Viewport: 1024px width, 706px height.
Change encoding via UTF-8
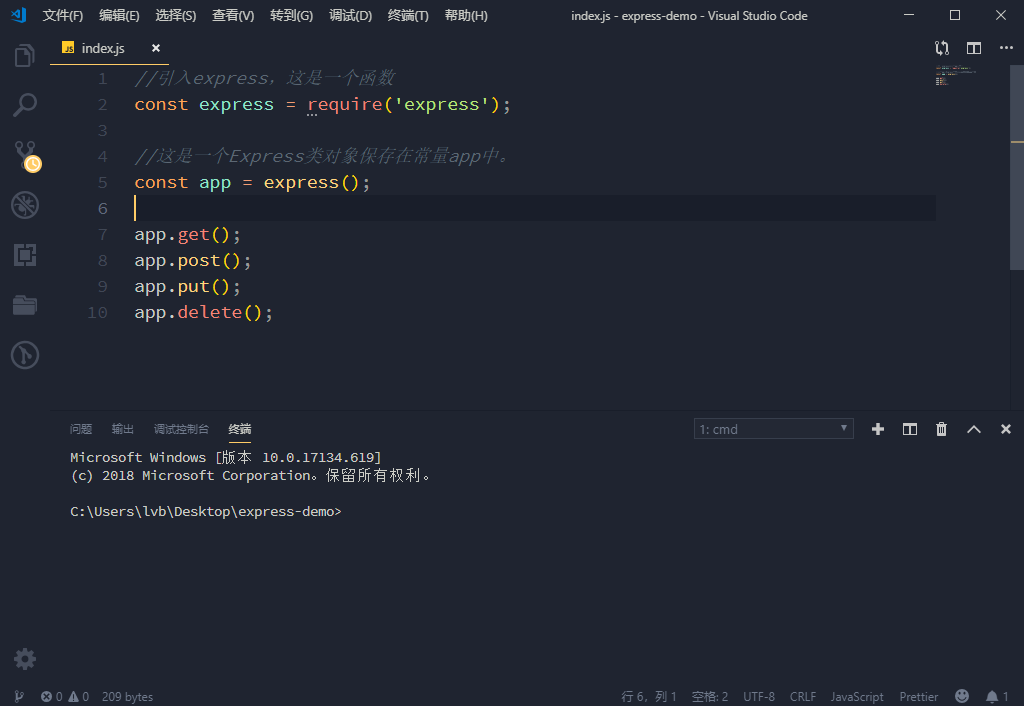tap(759, 697)
